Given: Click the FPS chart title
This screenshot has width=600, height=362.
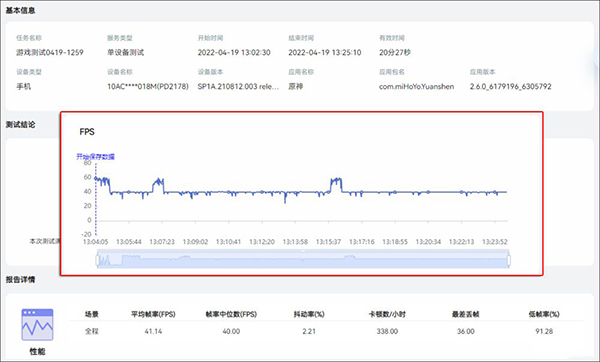Looking at the screenshot, I should 87,132.
